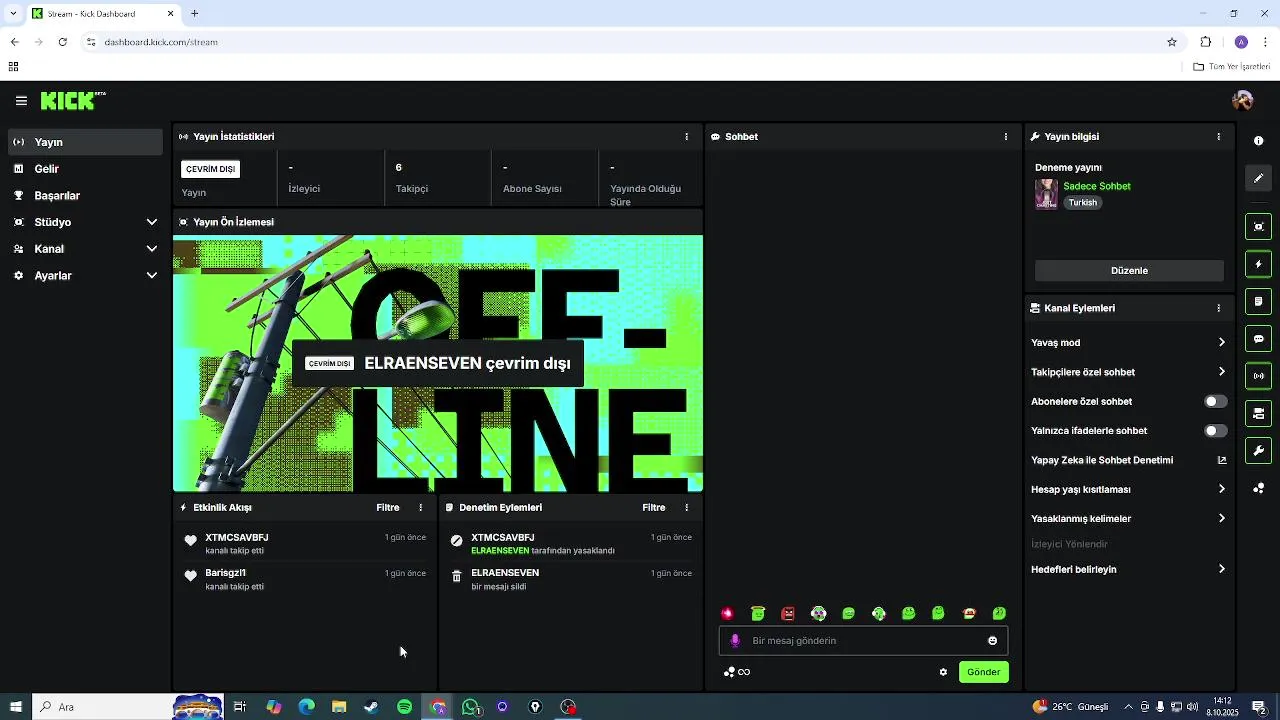Screen dimensions: 1280x720
Task: Open Filtre in Etkinlik Akışı panel
Action: (388, 508)
